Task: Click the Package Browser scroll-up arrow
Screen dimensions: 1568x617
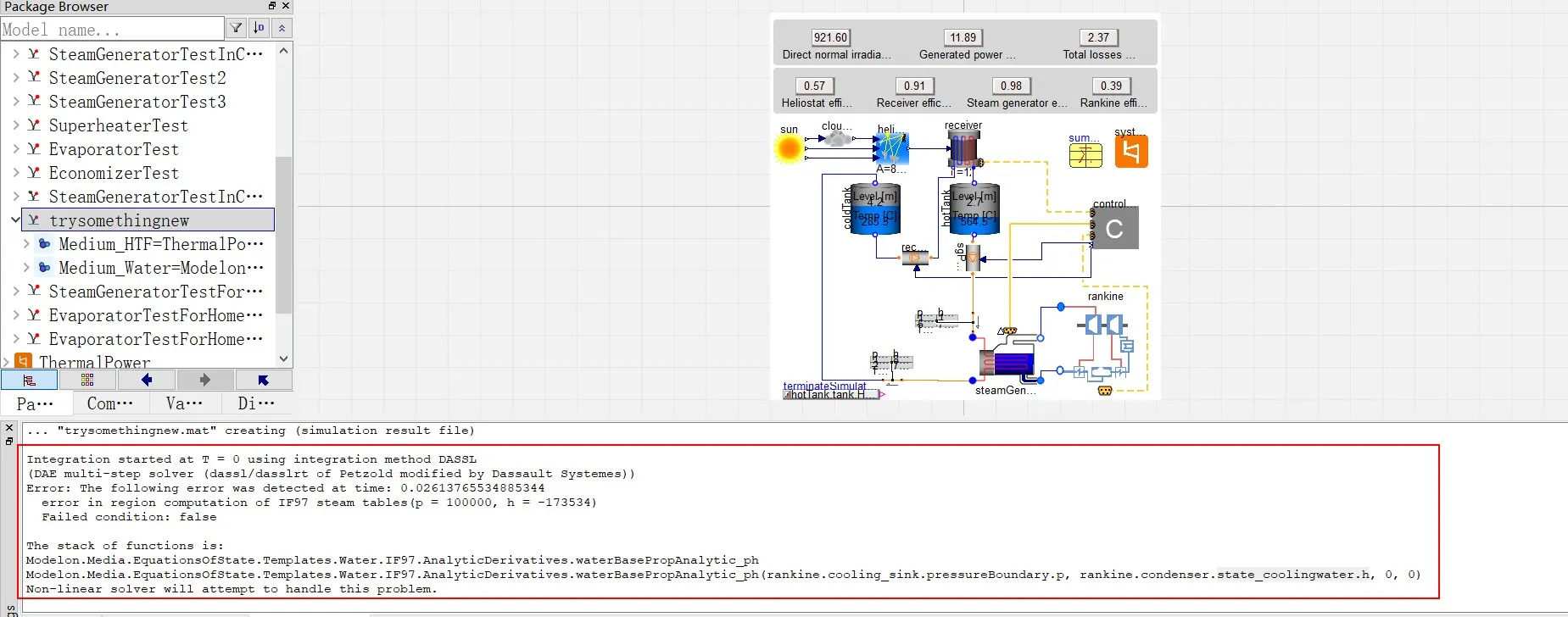Action: click(284, 51)
